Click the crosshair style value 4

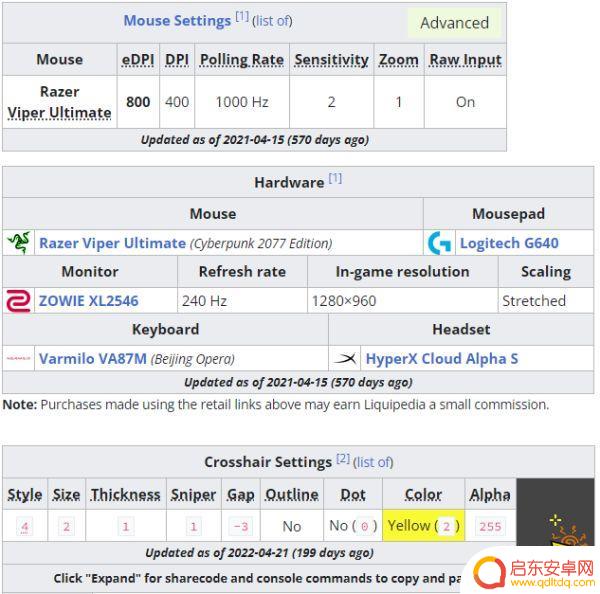(x=24, y=527)
